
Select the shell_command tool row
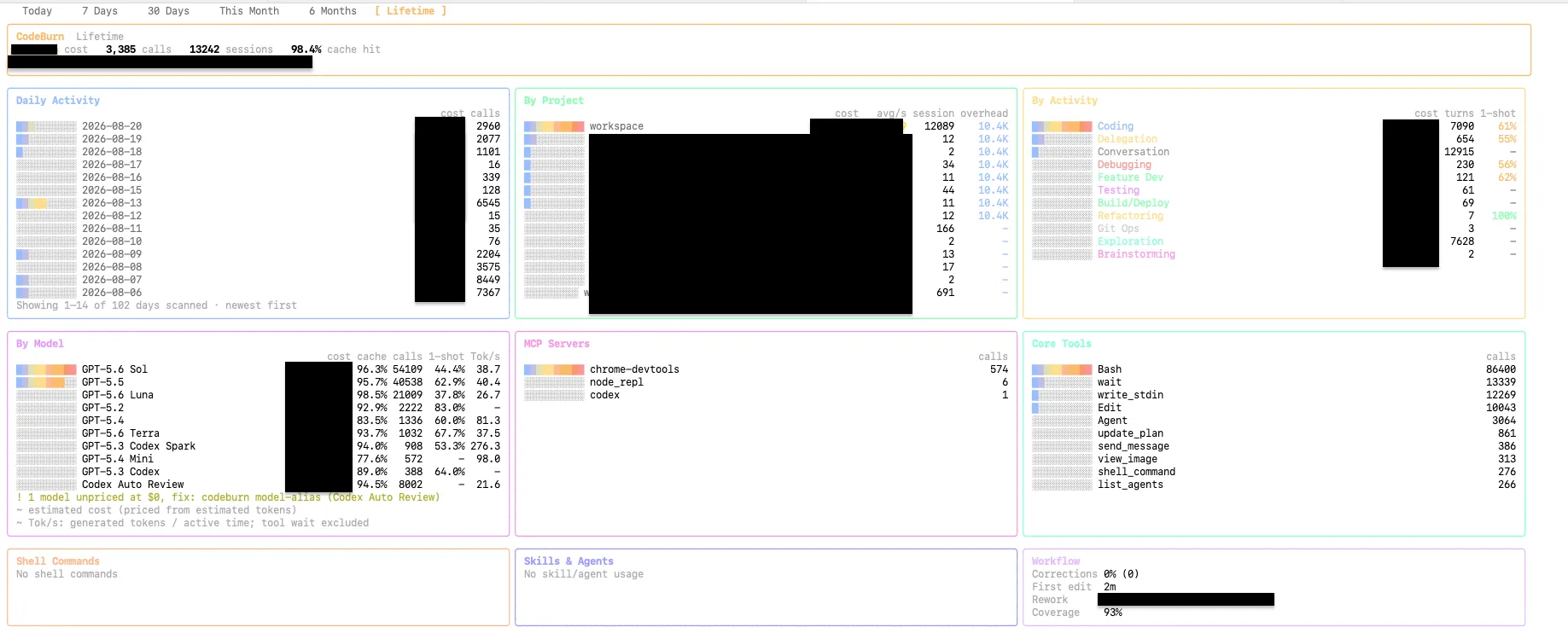pos(1274,472)
